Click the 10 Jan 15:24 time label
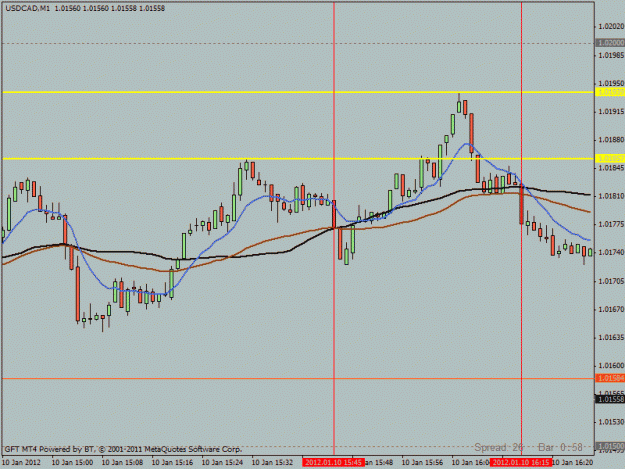This screenshot has height=469, width=625. (222, 462)
